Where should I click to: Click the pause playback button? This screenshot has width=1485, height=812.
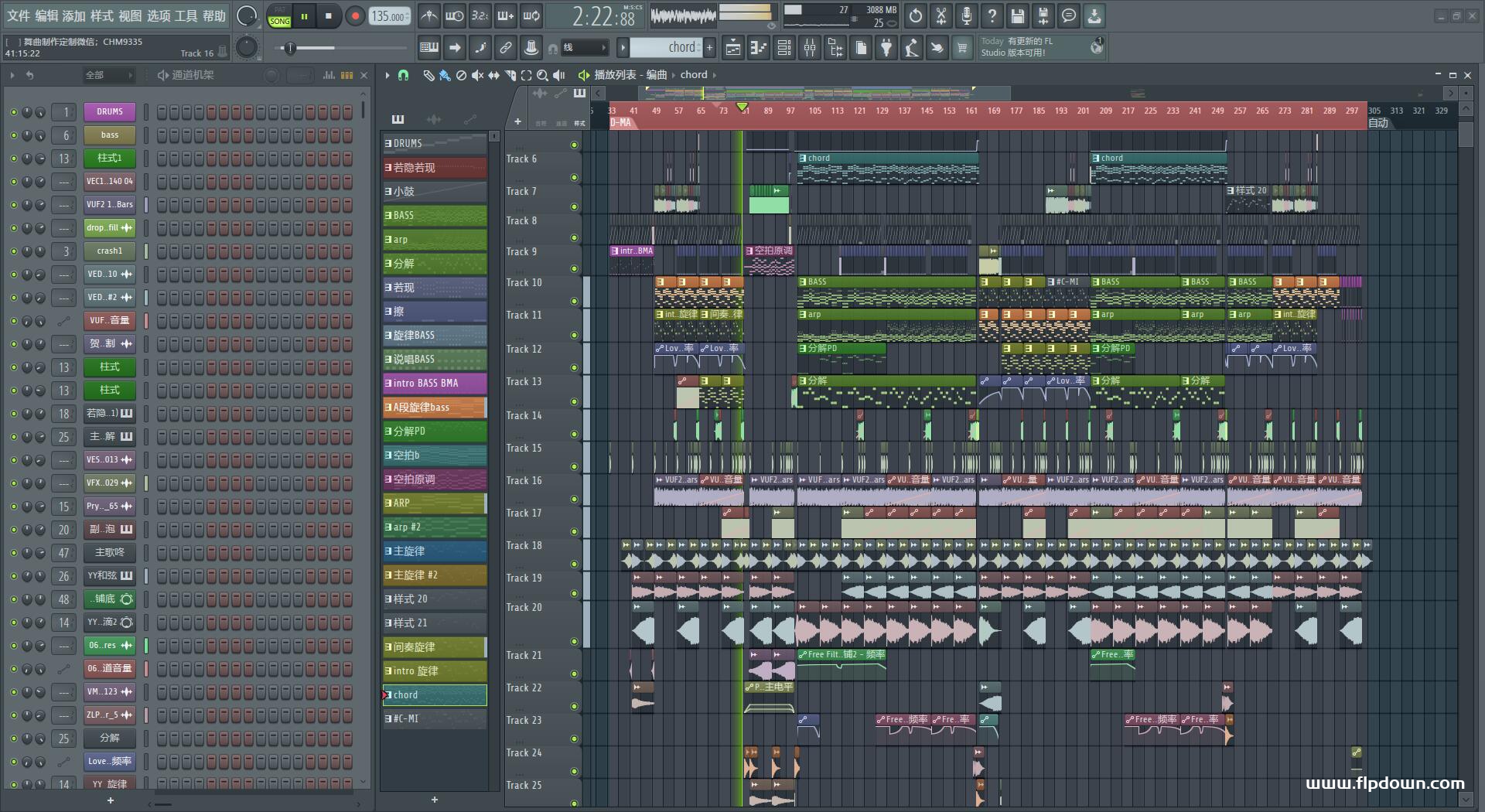point(305,16)
